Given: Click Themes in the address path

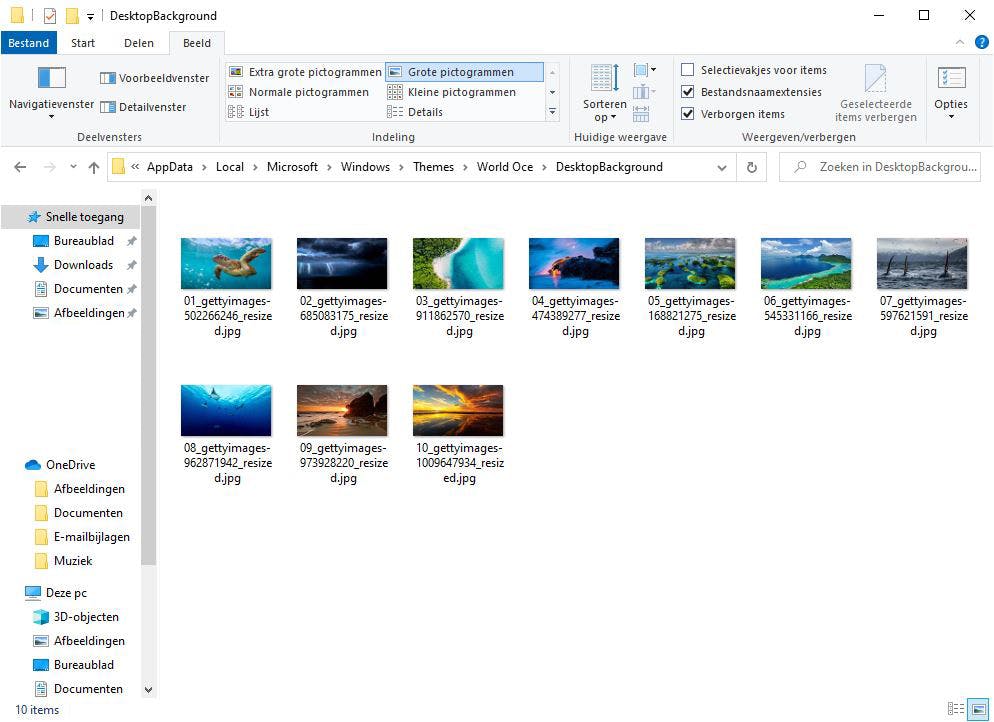Looking at the screenshot, I should coord(434,167).
